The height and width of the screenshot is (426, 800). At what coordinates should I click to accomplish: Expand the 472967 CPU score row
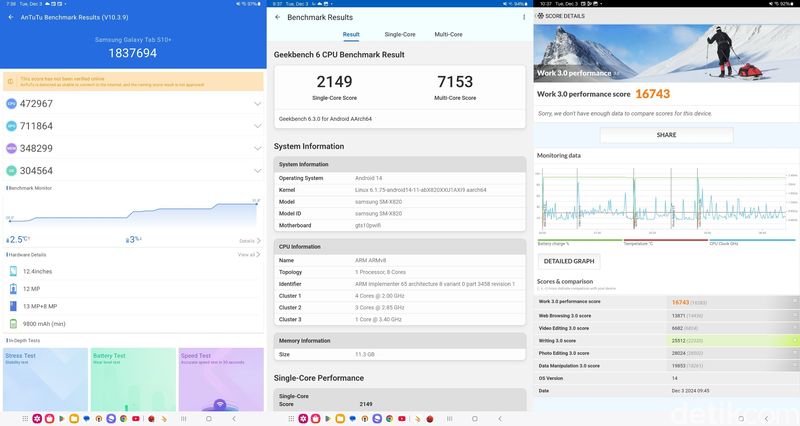257,104
